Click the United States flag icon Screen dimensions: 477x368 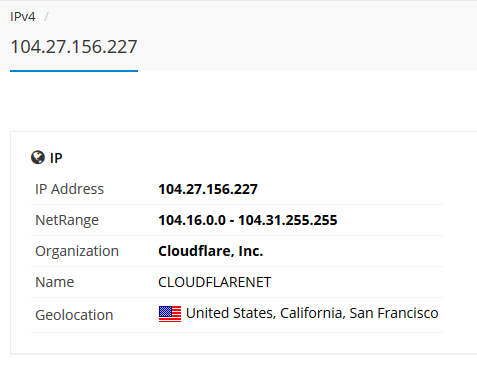click(170, 314)
